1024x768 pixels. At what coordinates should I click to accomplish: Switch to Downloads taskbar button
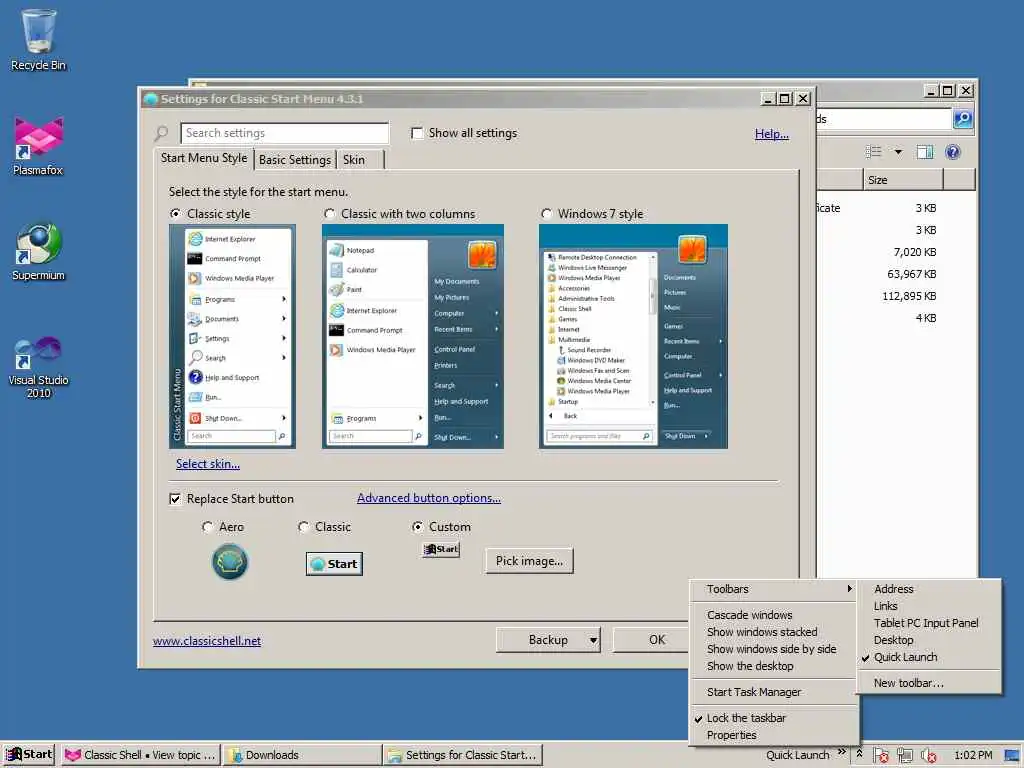click(301, 755)
